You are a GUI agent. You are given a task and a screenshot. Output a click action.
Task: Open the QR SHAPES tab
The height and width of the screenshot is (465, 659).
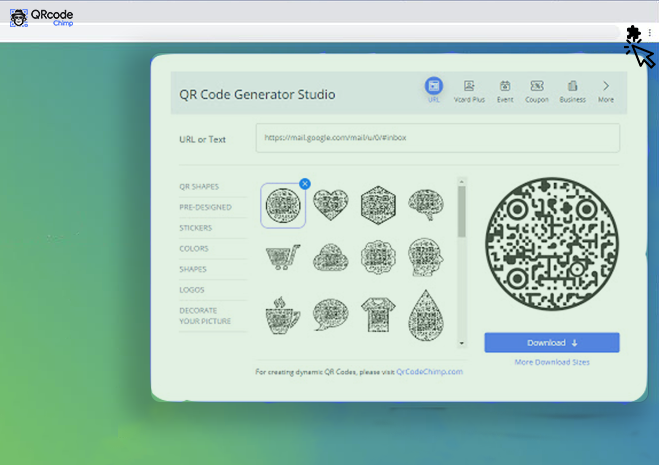click(199, 187)
